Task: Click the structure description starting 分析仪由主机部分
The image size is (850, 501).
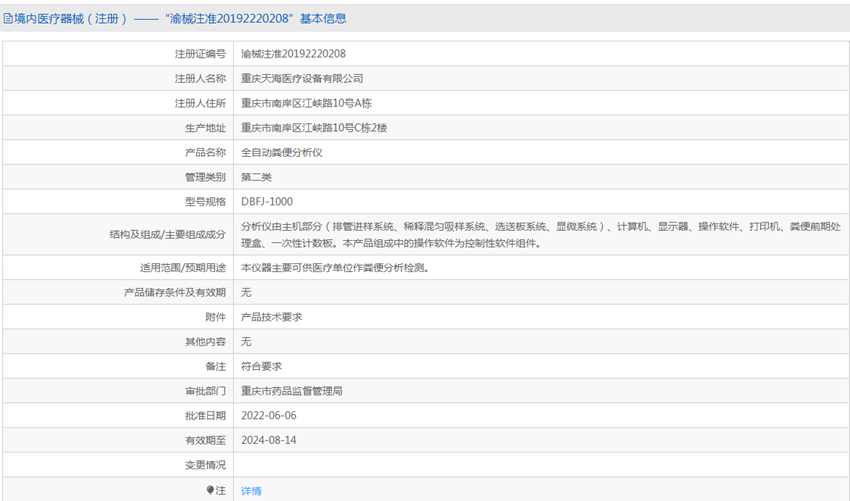Action: click(541, 235)
